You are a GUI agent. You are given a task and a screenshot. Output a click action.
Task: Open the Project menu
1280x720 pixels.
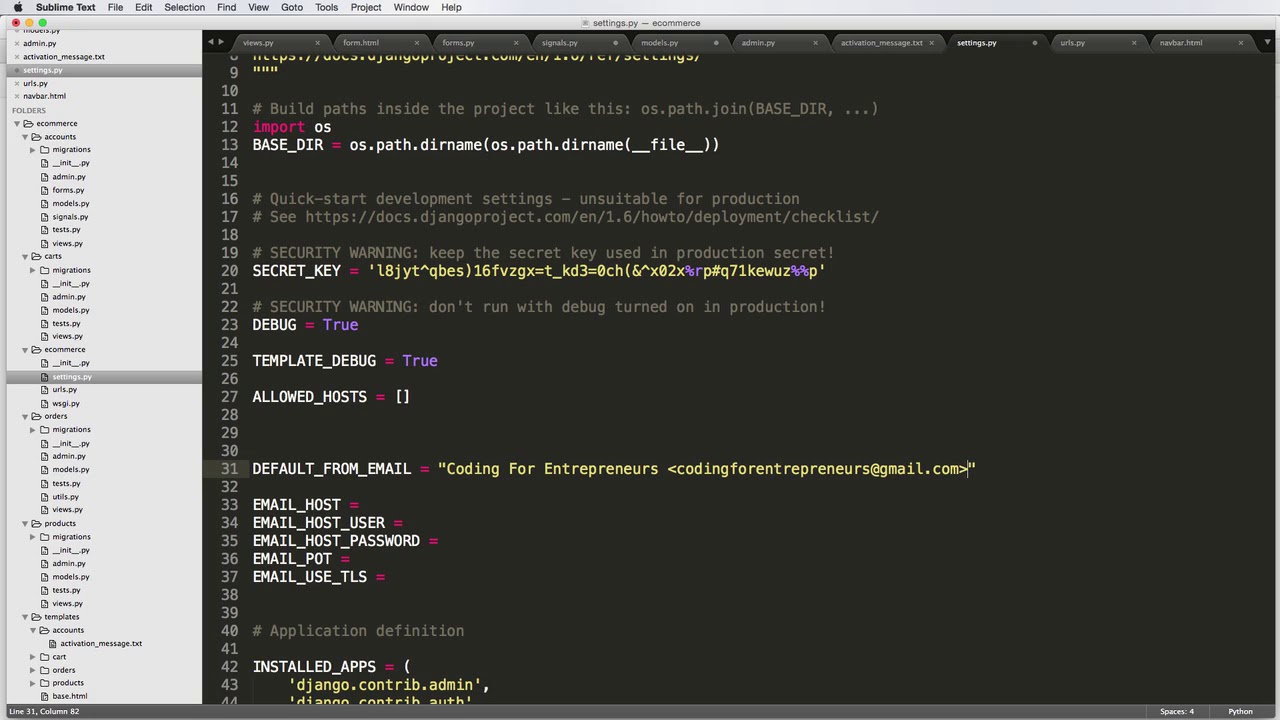pos(366,7)
